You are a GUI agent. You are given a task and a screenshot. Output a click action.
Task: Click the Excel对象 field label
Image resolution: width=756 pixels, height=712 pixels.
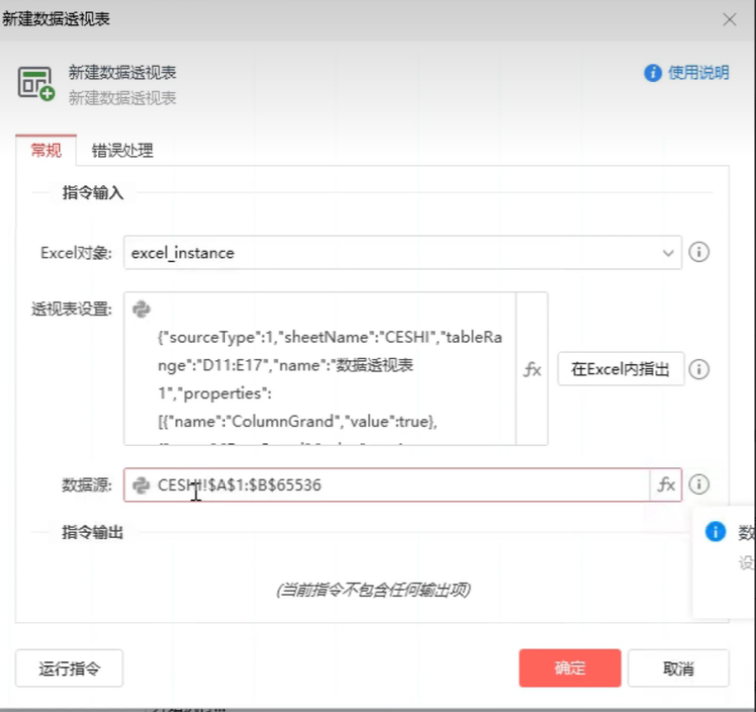(x=76, y=253)
